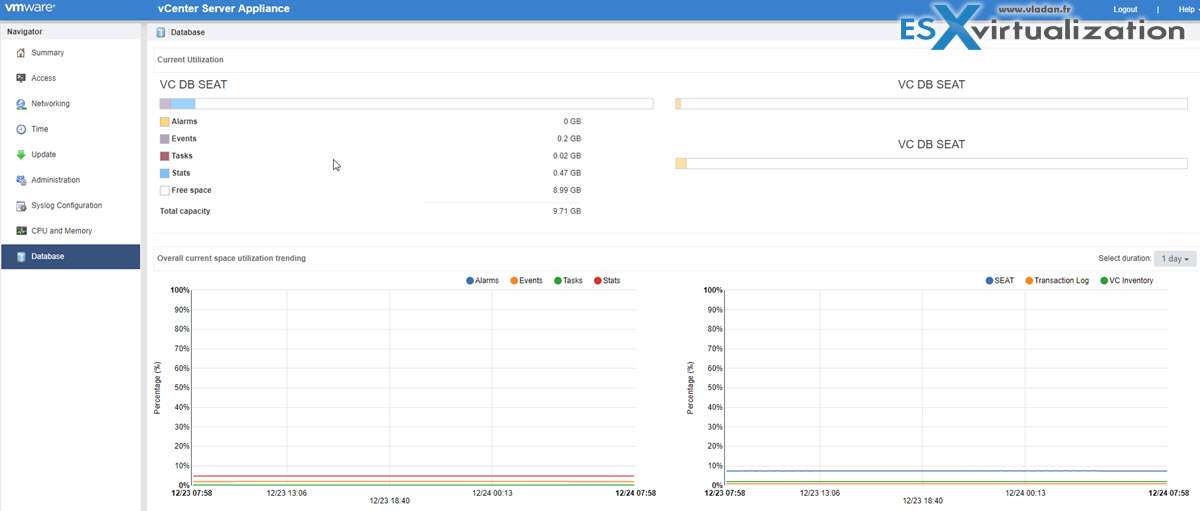This screenshot has width=1200, height=511.
Task: Click the Database icon in navigator
Action: 21,257
